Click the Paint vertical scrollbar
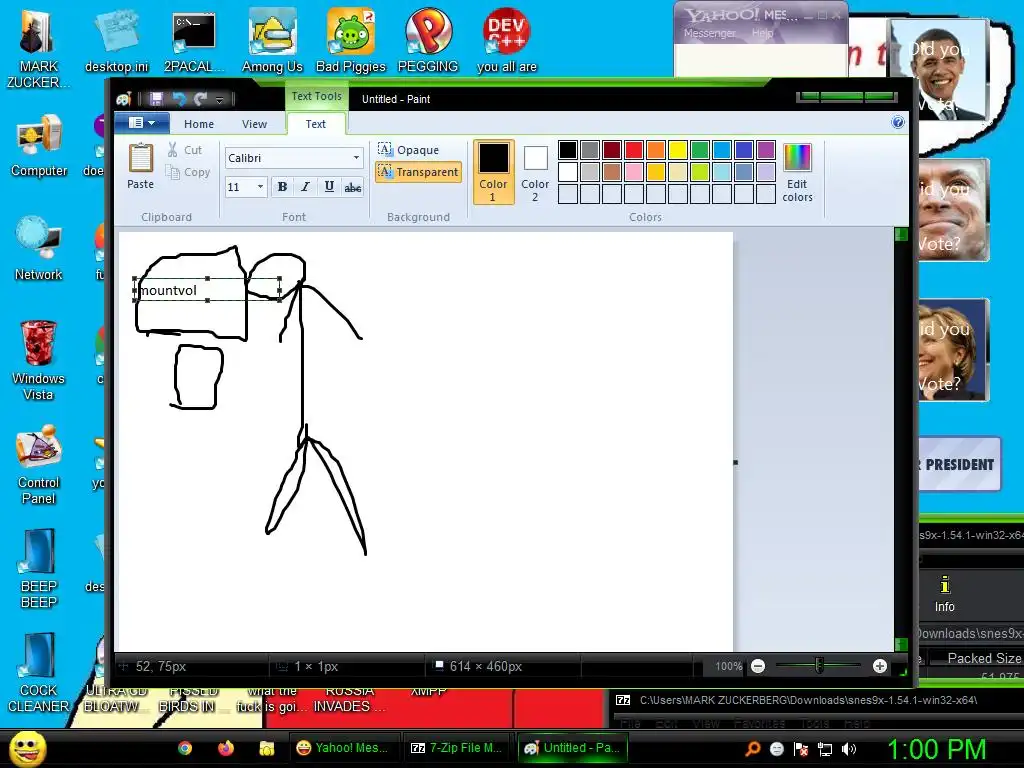Screen dimensions: 1024x768 901,439
